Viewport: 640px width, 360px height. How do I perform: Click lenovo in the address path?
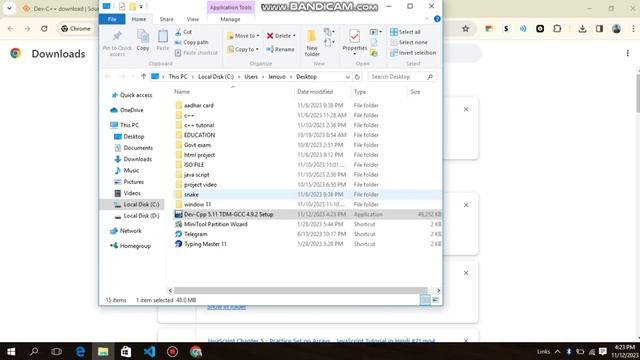pyautogui.click(x=277, y=77)
